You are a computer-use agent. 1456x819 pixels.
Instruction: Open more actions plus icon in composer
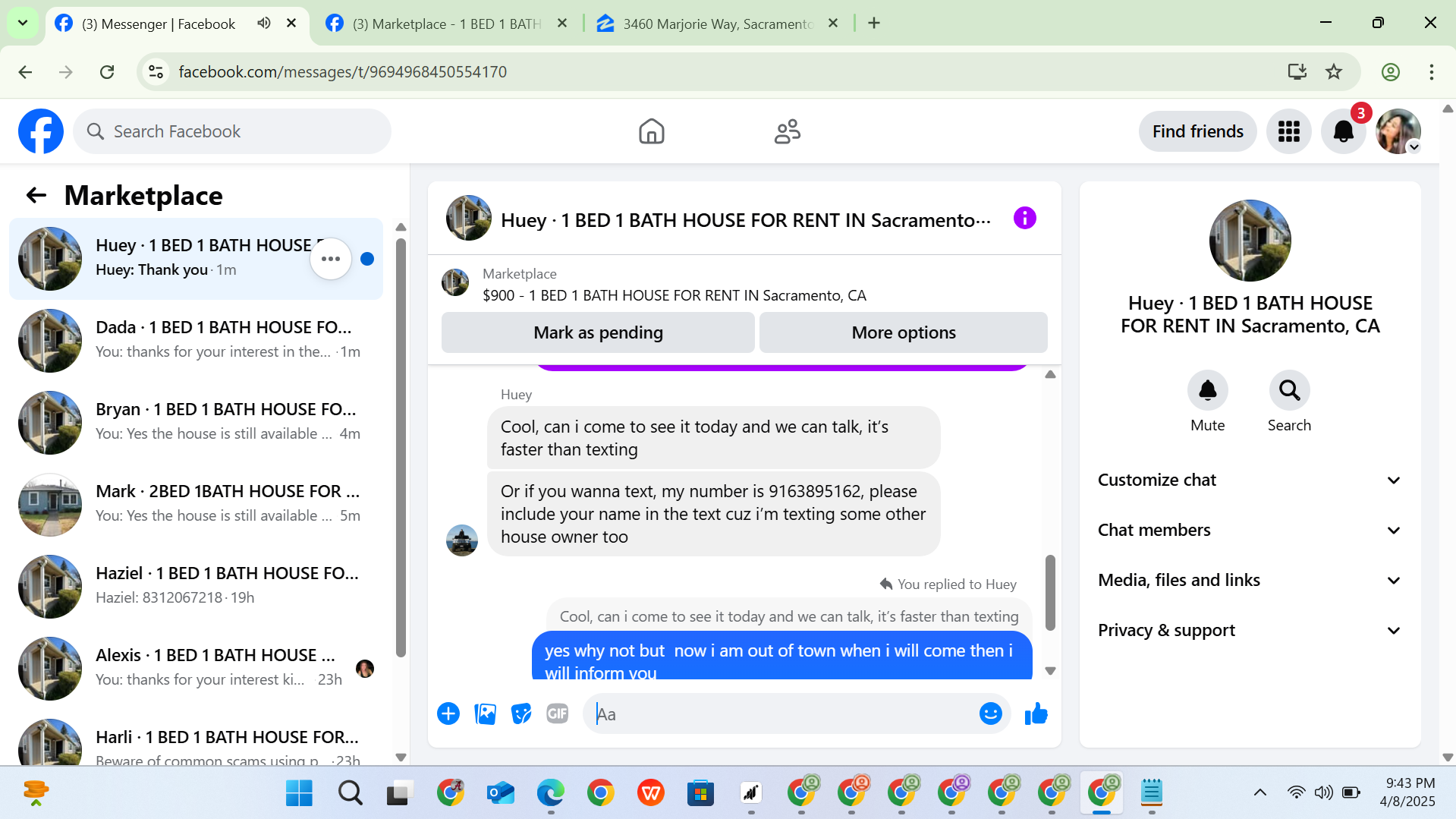point(448,713)
